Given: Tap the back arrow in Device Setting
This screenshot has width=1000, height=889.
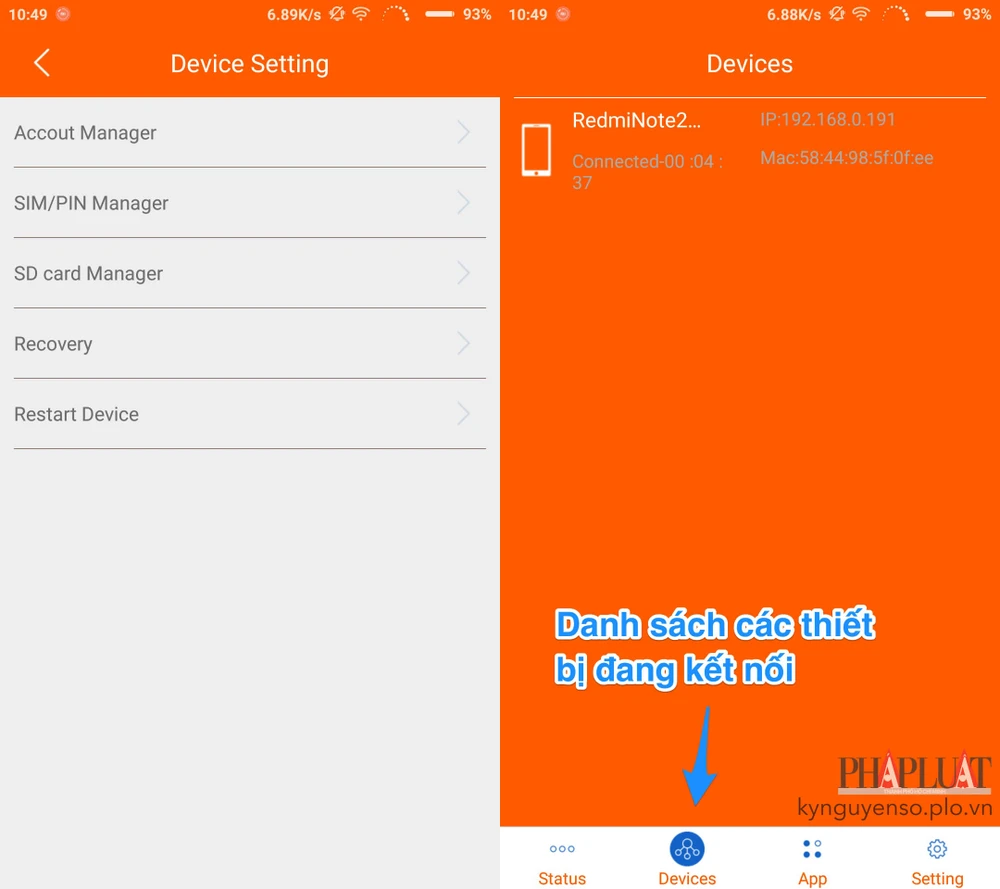Looking at the screenshot, I should click(41, 63).
